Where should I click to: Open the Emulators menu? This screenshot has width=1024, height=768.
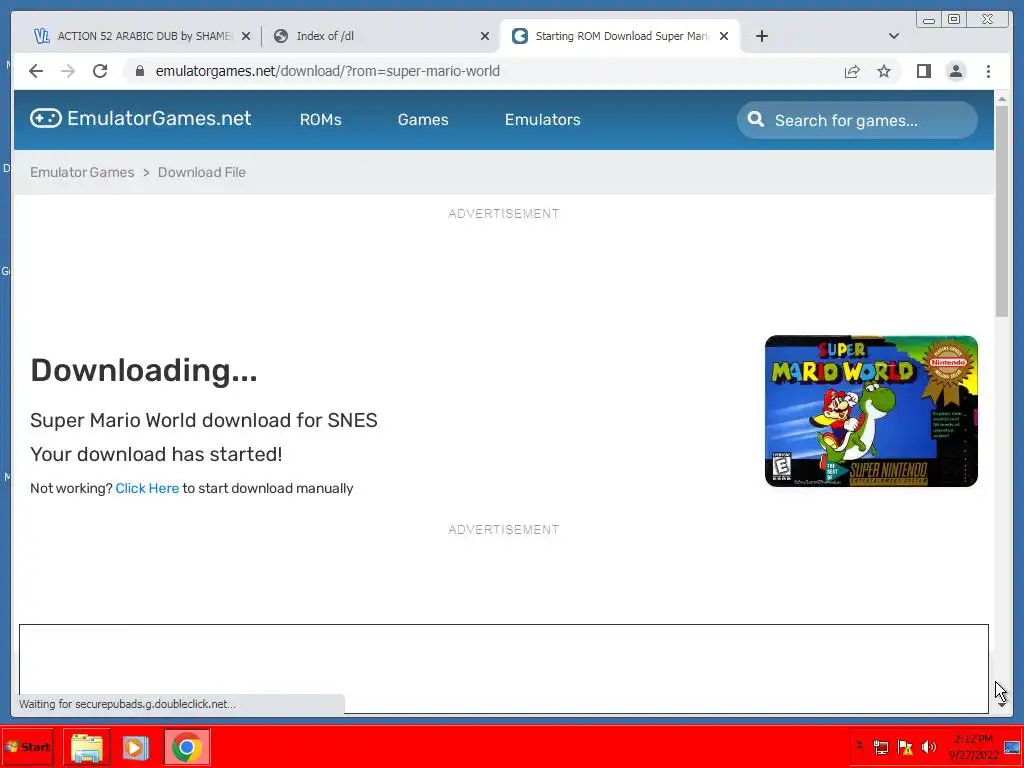coord(543,120)
